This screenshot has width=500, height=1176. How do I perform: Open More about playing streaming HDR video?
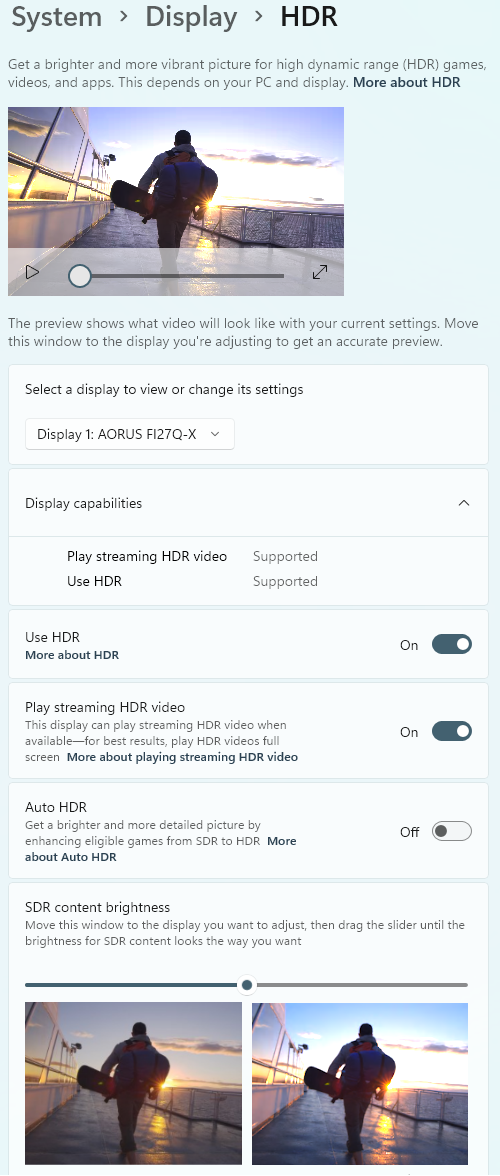pos(182,757)
